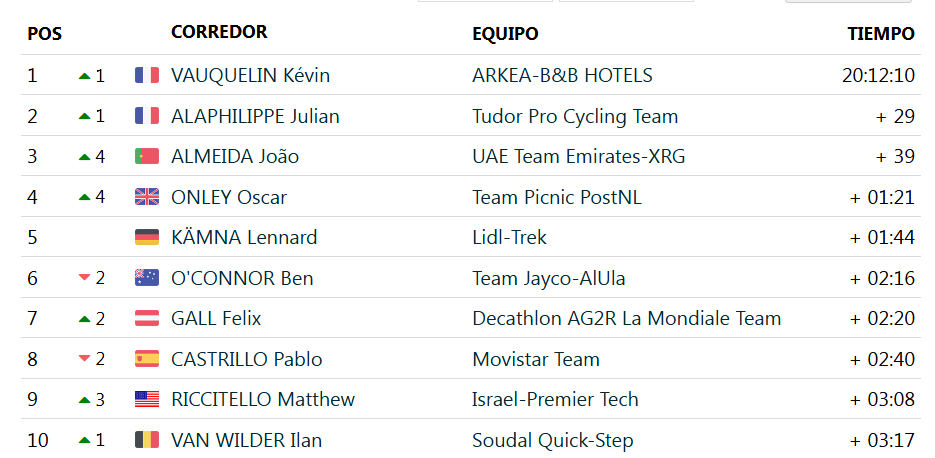Click the red down arrow for O'Connor
The image size is (935, 458).
pyautogui.click(x=84, y=278)
